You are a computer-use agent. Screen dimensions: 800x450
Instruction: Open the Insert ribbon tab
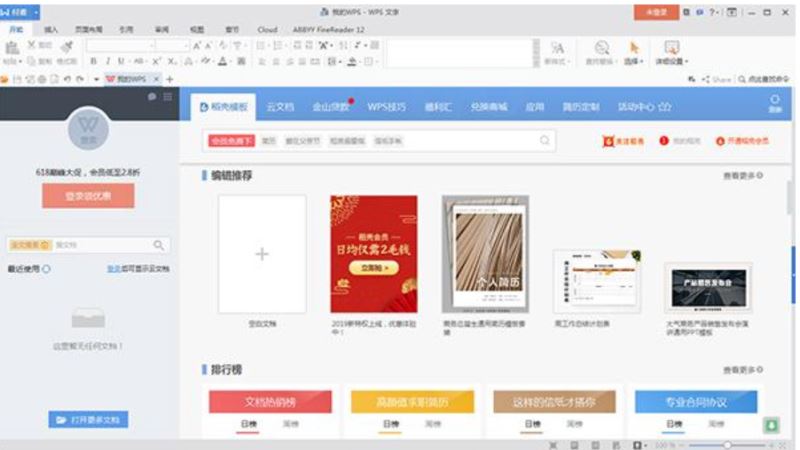click(51, 30)
